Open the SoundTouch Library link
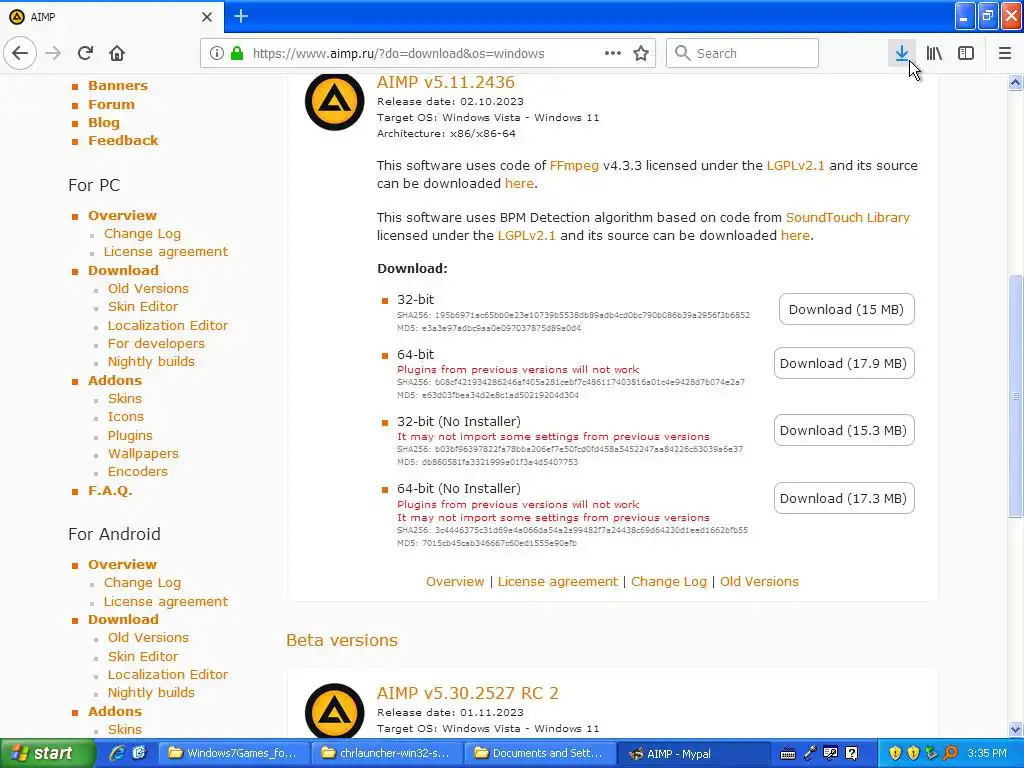 (848, 217)
